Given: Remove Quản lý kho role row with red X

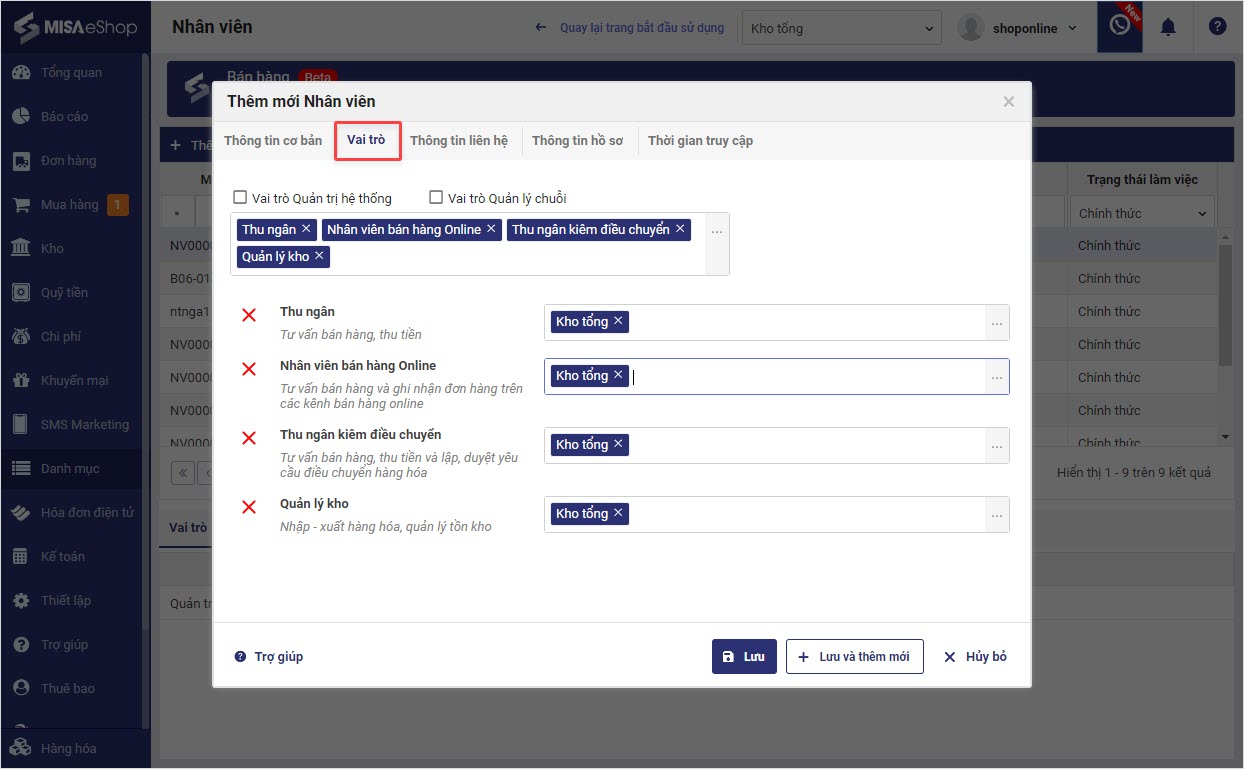Looking at the screenshot, I should (x=249, y=507).
